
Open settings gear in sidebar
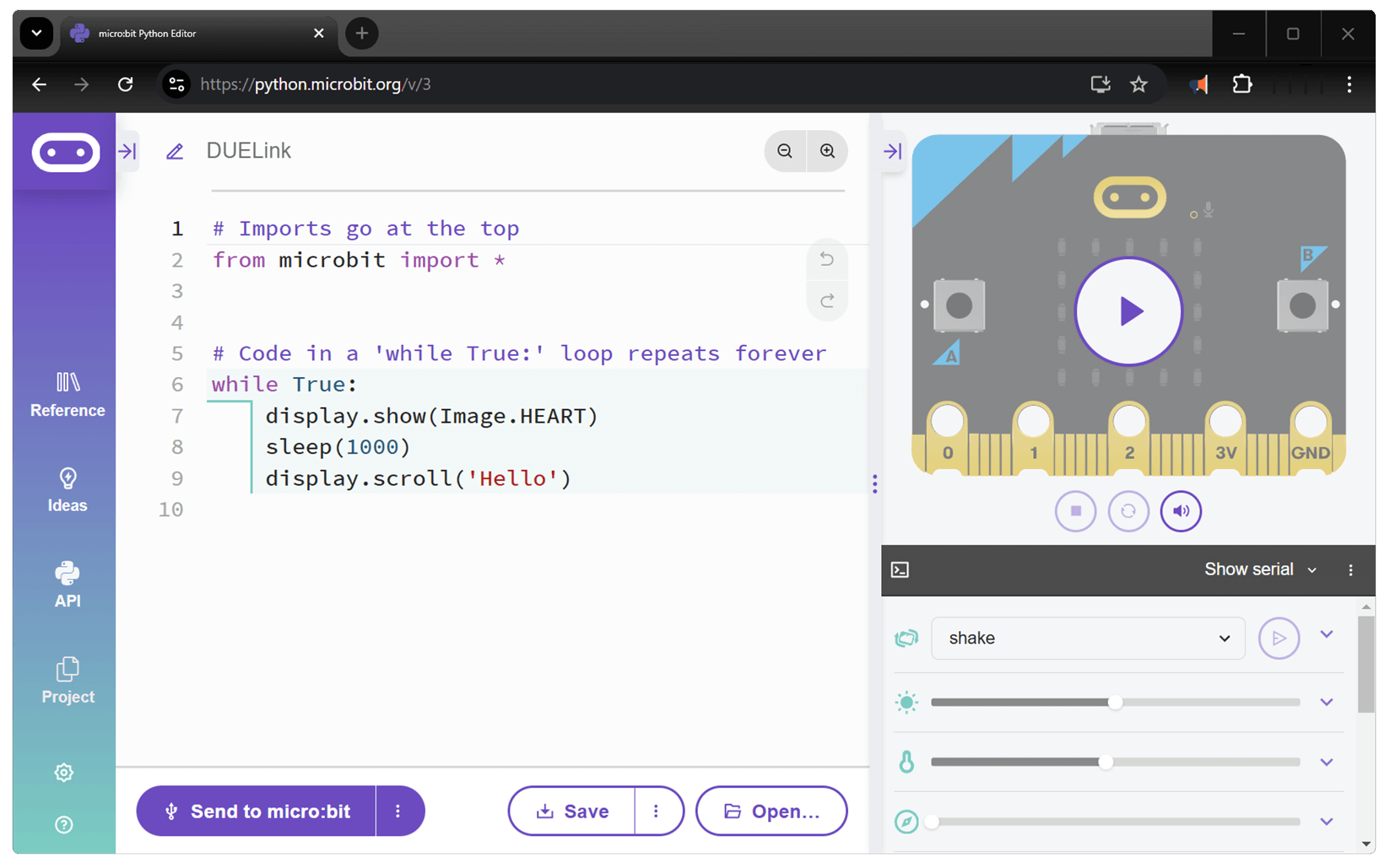coord(64,773)
